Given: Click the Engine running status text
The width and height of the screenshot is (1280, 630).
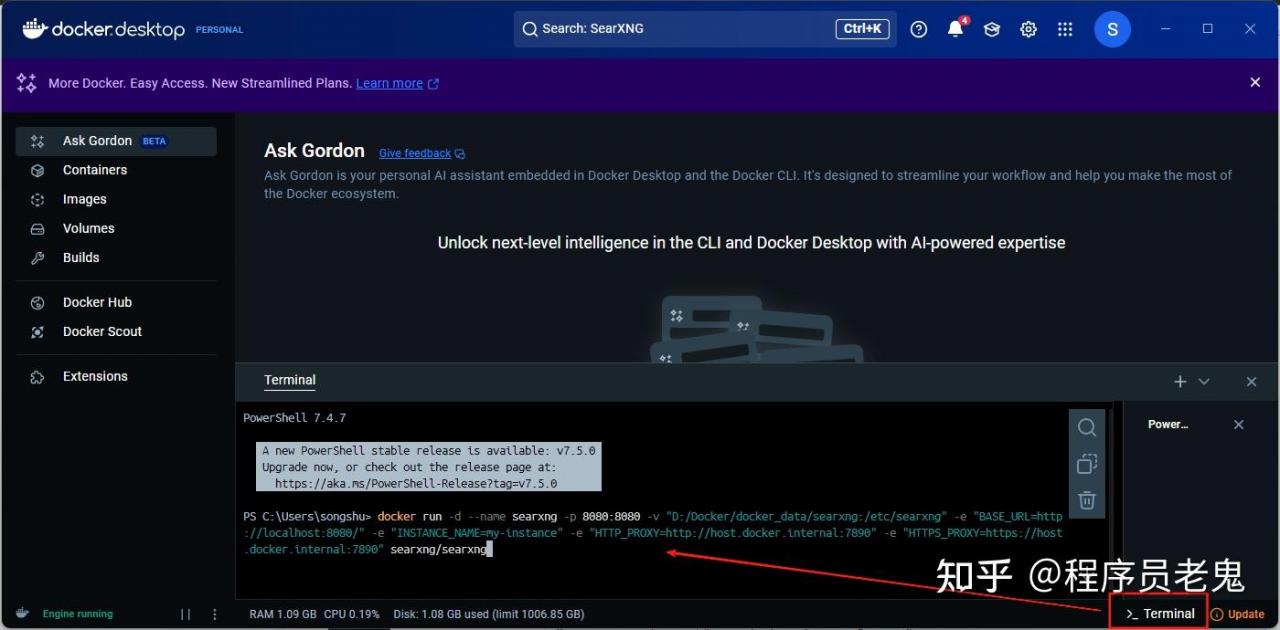Looking at the screenshot, I should click(78, 614).
